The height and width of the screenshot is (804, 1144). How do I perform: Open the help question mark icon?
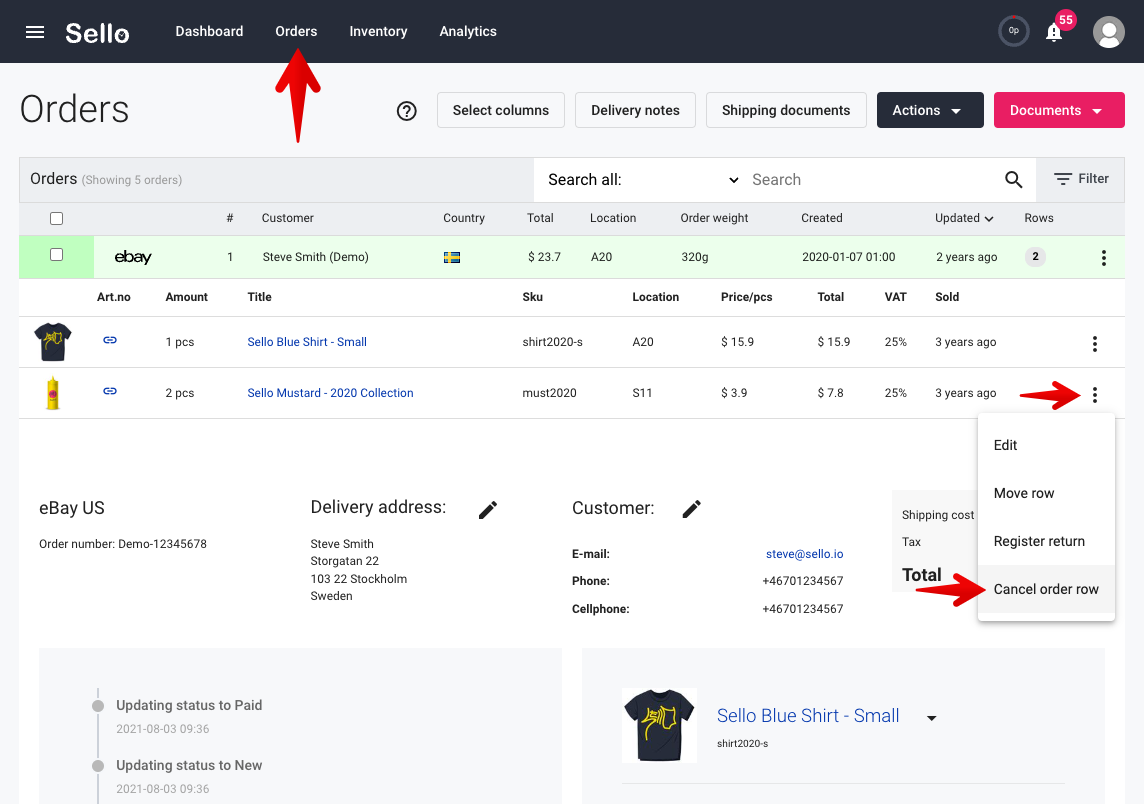click(x=406, y=111)
